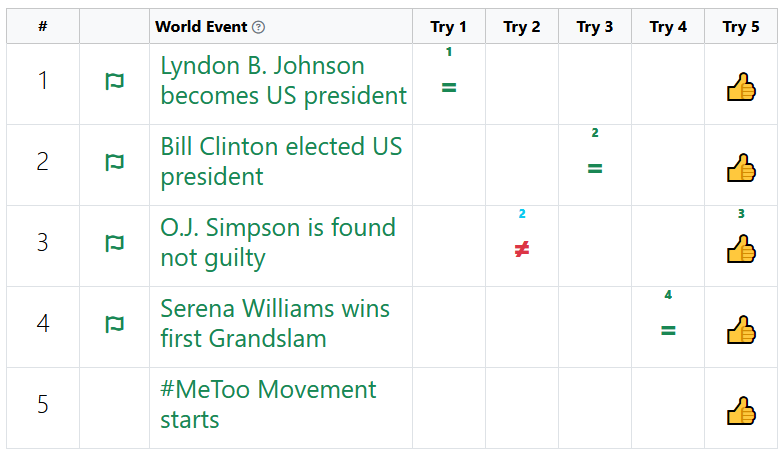Open #MeToo Movement starts link

pos(268,405)
